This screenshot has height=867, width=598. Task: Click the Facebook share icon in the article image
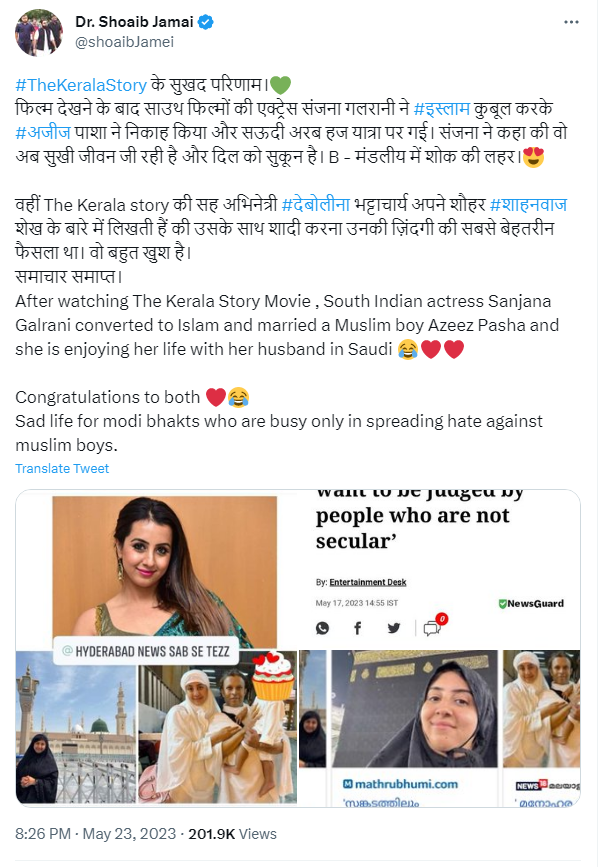[x=358, y=628]
